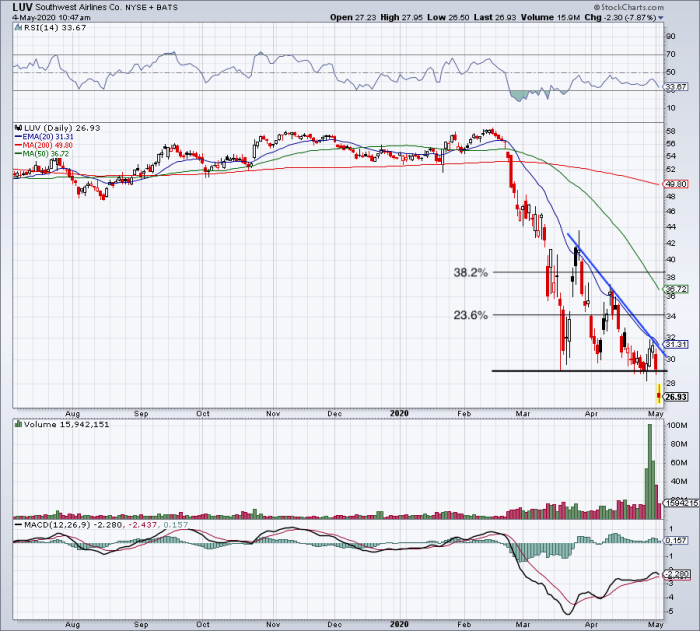
Task: Click the Southwest Airlines Co. company name
Action: (79, 7)
